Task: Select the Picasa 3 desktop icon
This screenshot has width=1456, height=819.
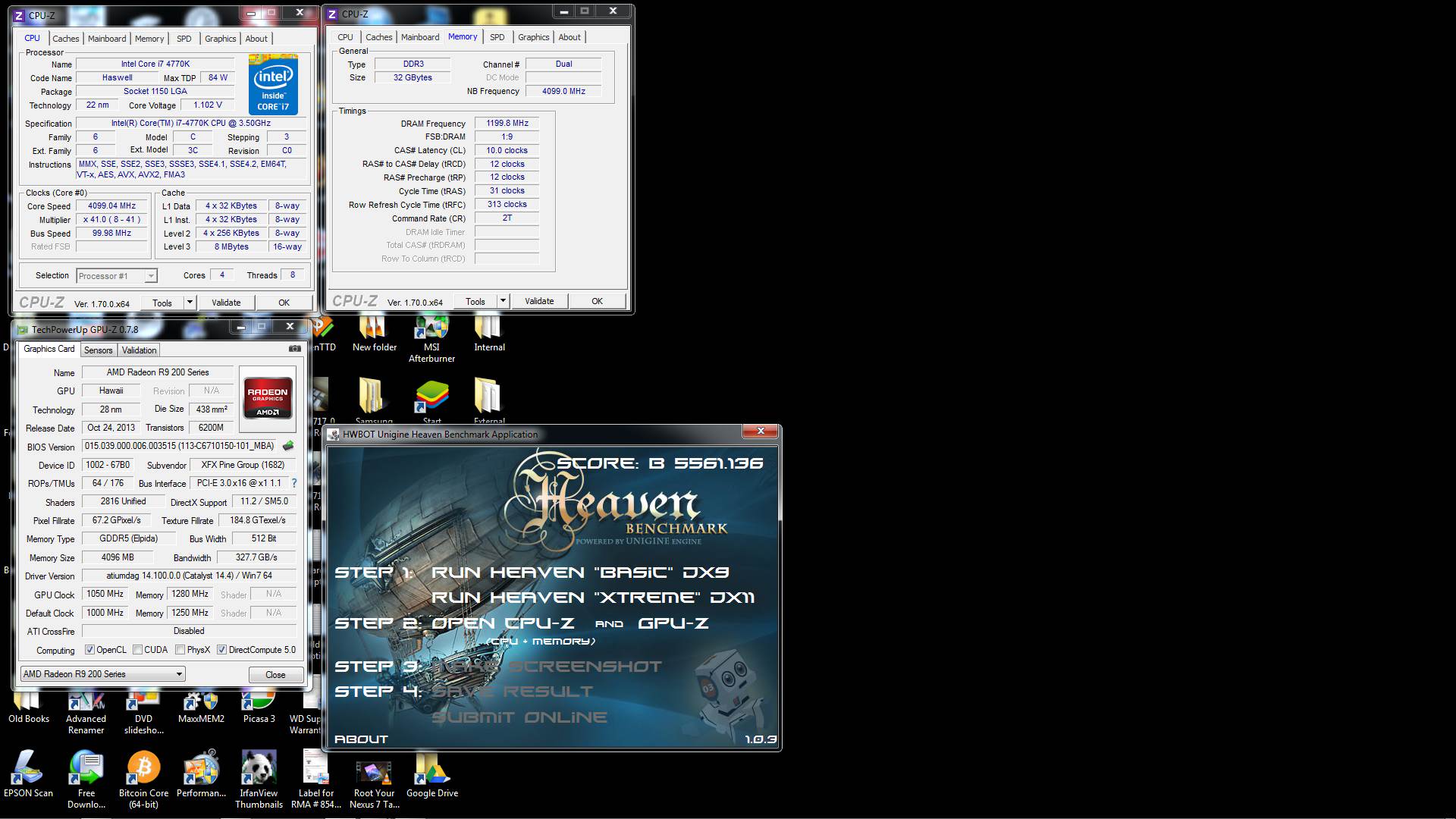Action: pyautogui.click(x=259, y=708)
